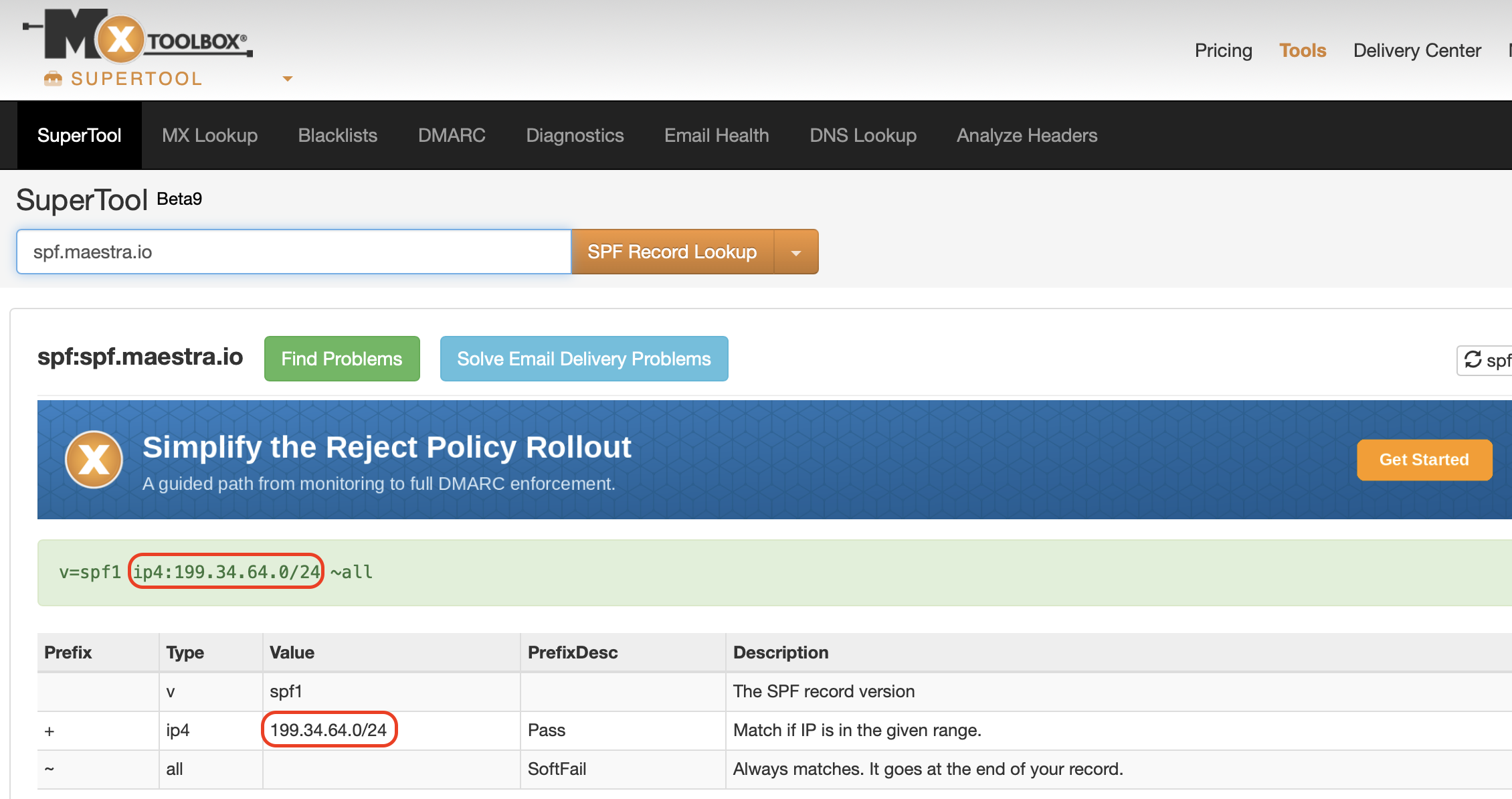This screenshot has height=799, width=1512.
Task: Click the Get Started banner button
Action: (x=1424, y=460)
